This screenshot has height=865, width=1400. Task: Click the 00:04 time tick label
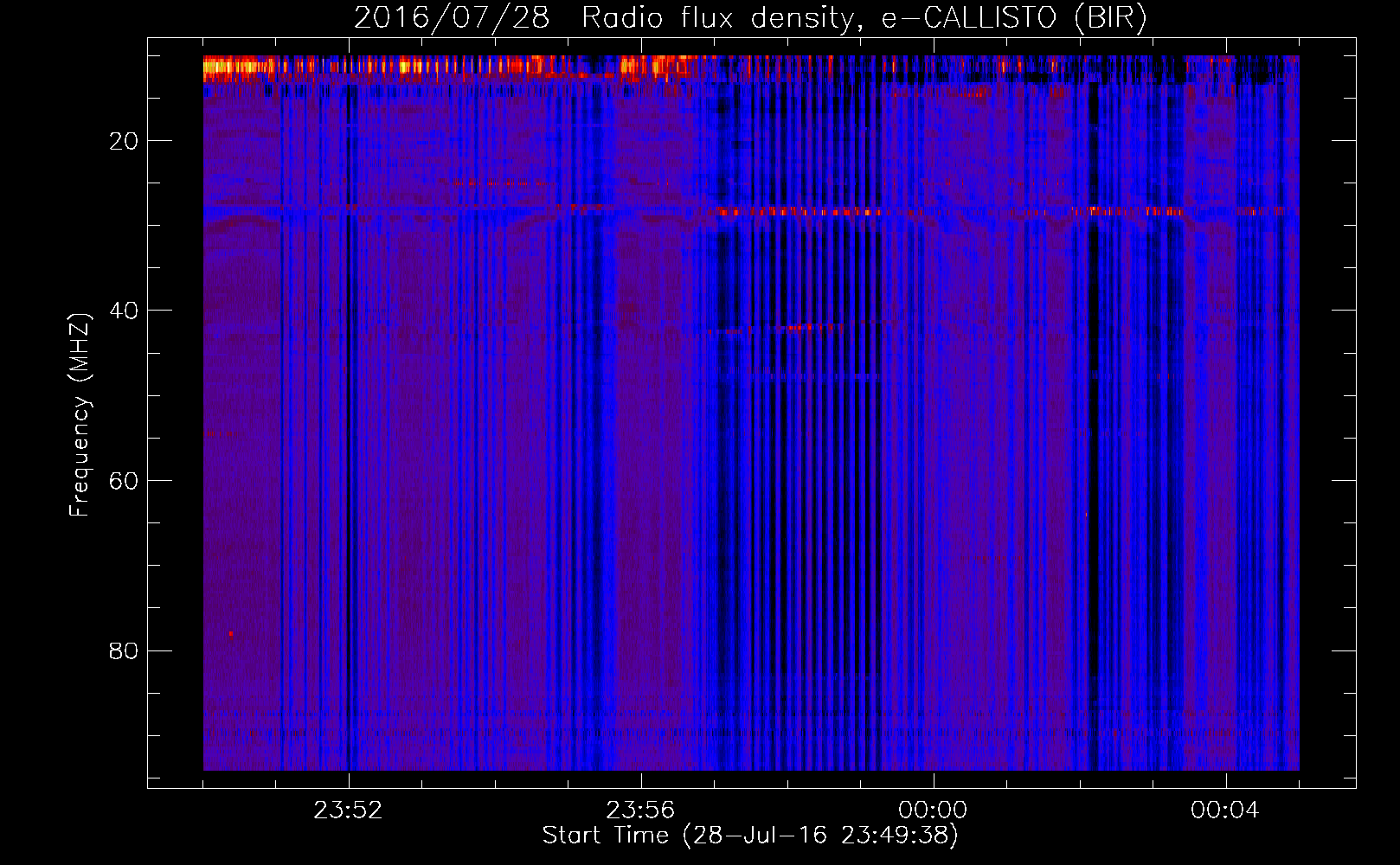point(1225,811)
